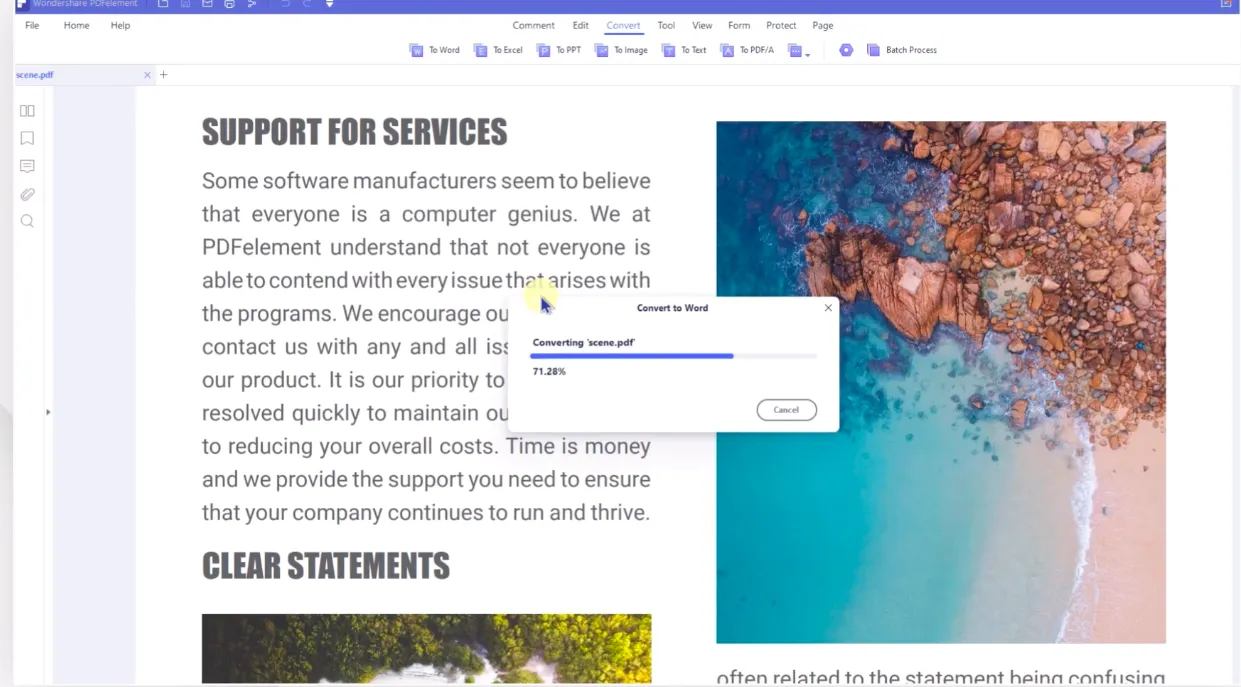
Task: Choose the To Excel conversion
Action: (x=498, y=50)
